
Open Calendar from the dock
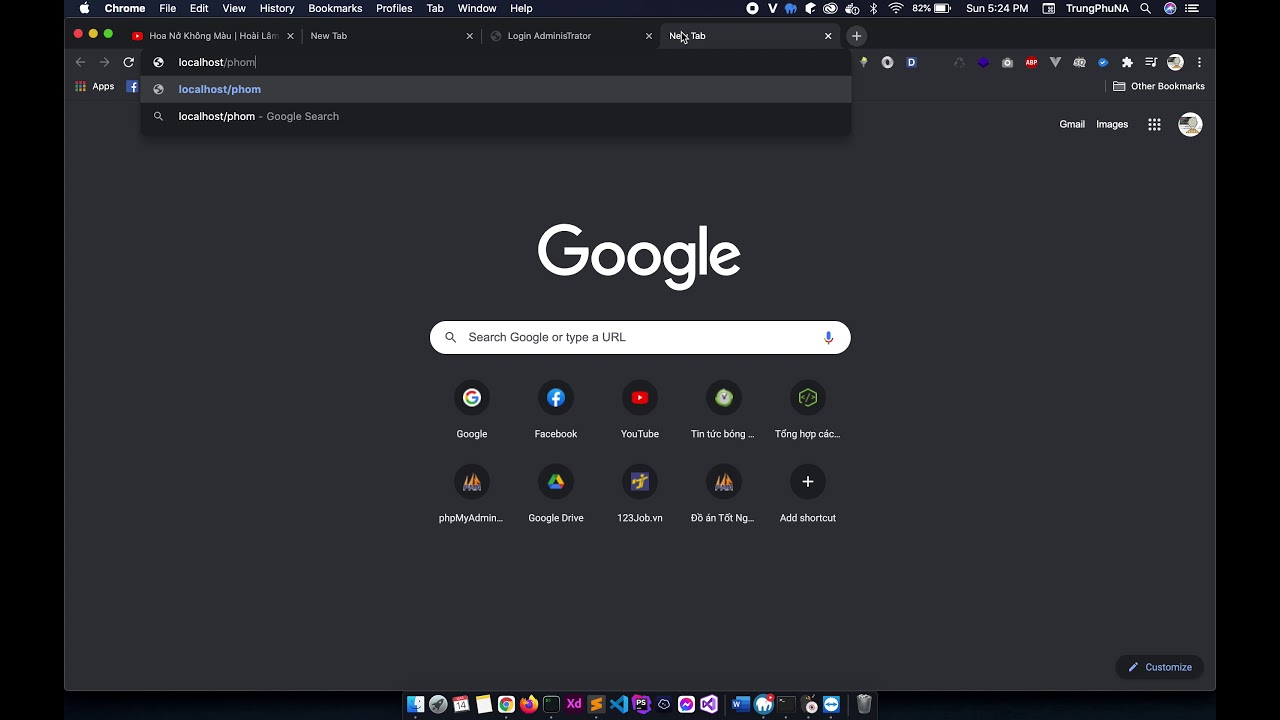(x=461, y=704)
